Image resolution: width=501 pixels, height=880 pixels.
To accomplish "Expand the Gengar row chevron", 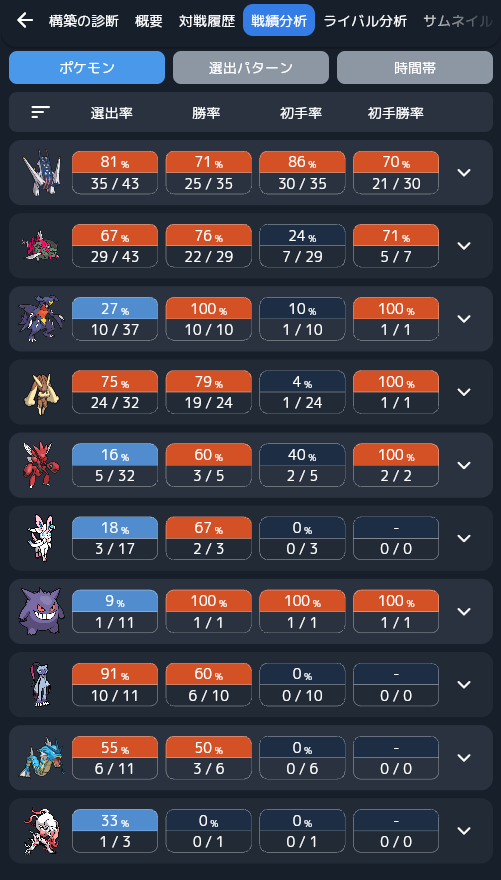I will (x=463, y=611).
